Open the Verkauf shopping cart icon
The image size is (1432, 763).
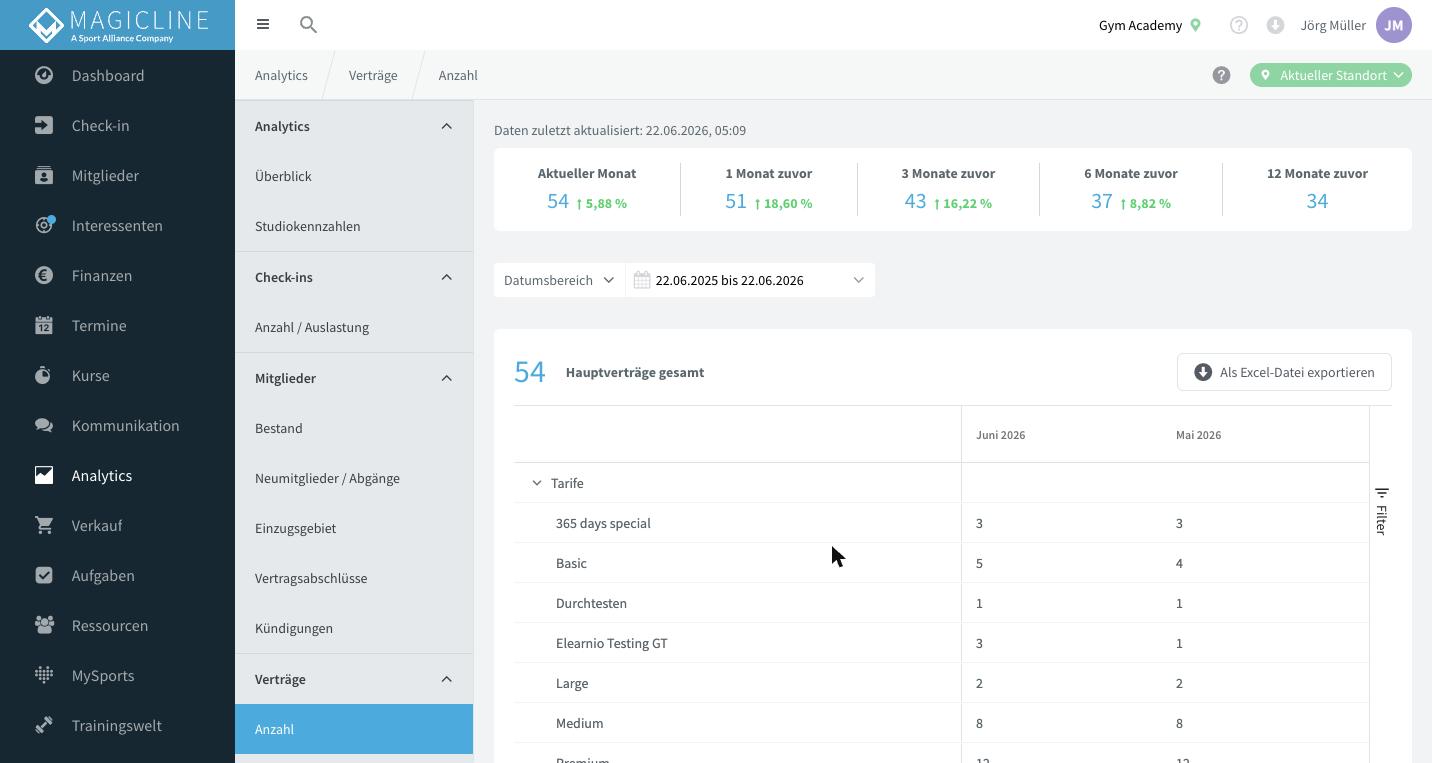tap(44, 525)
